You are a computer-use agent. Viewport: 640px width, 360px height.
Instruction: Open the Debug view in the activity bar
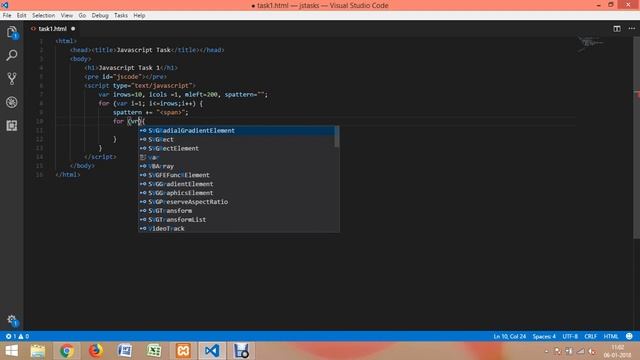[12, 102]
